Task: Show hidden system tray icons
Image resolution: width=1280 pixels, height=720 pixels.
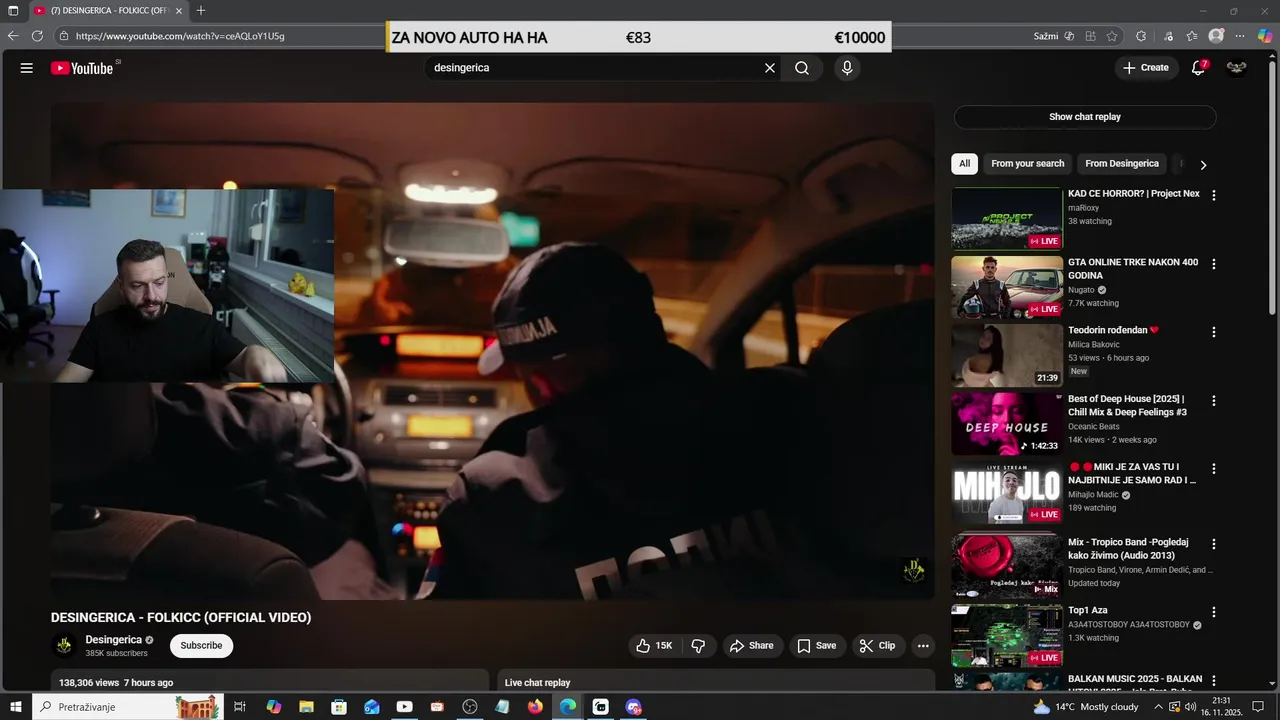Action: (1158, 707)
